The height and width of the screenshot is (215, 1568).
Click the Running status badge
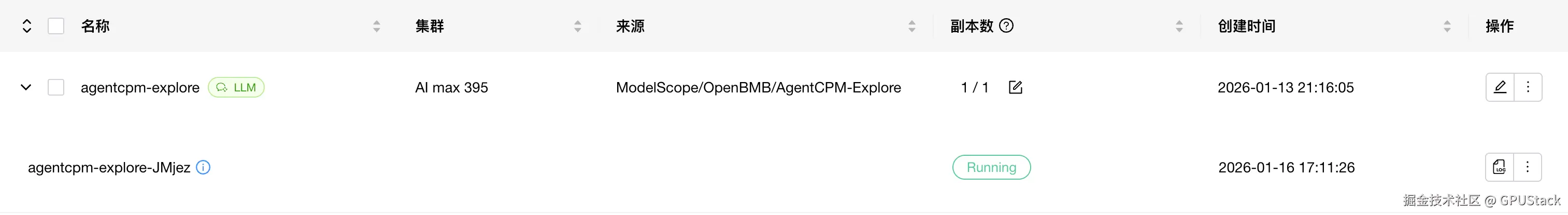click(x=991, y=167)
